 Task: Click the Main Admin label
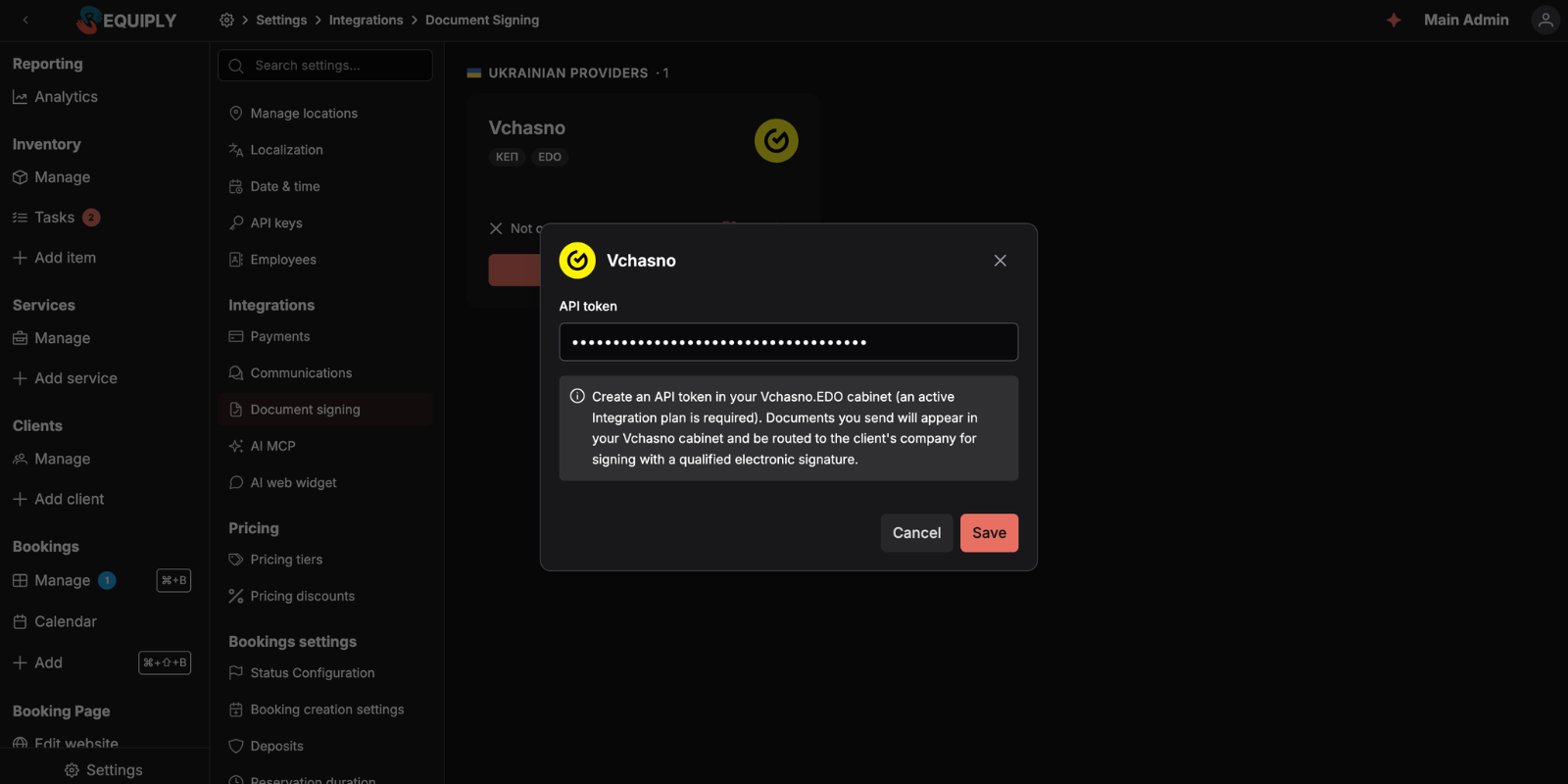[1466, 20]
